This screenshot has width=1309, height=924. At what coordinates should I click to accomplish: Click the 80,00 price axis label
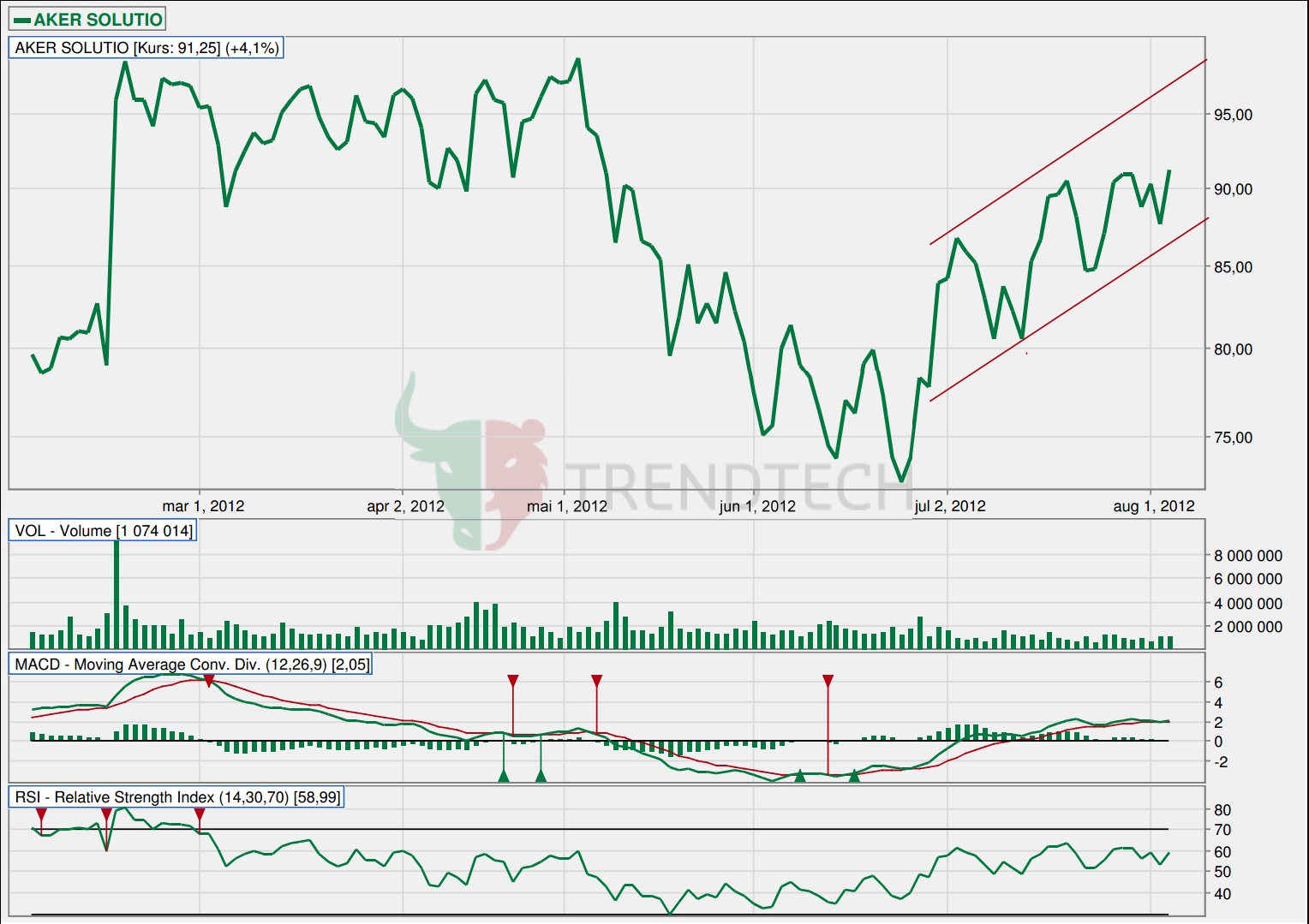(1234, 349)
